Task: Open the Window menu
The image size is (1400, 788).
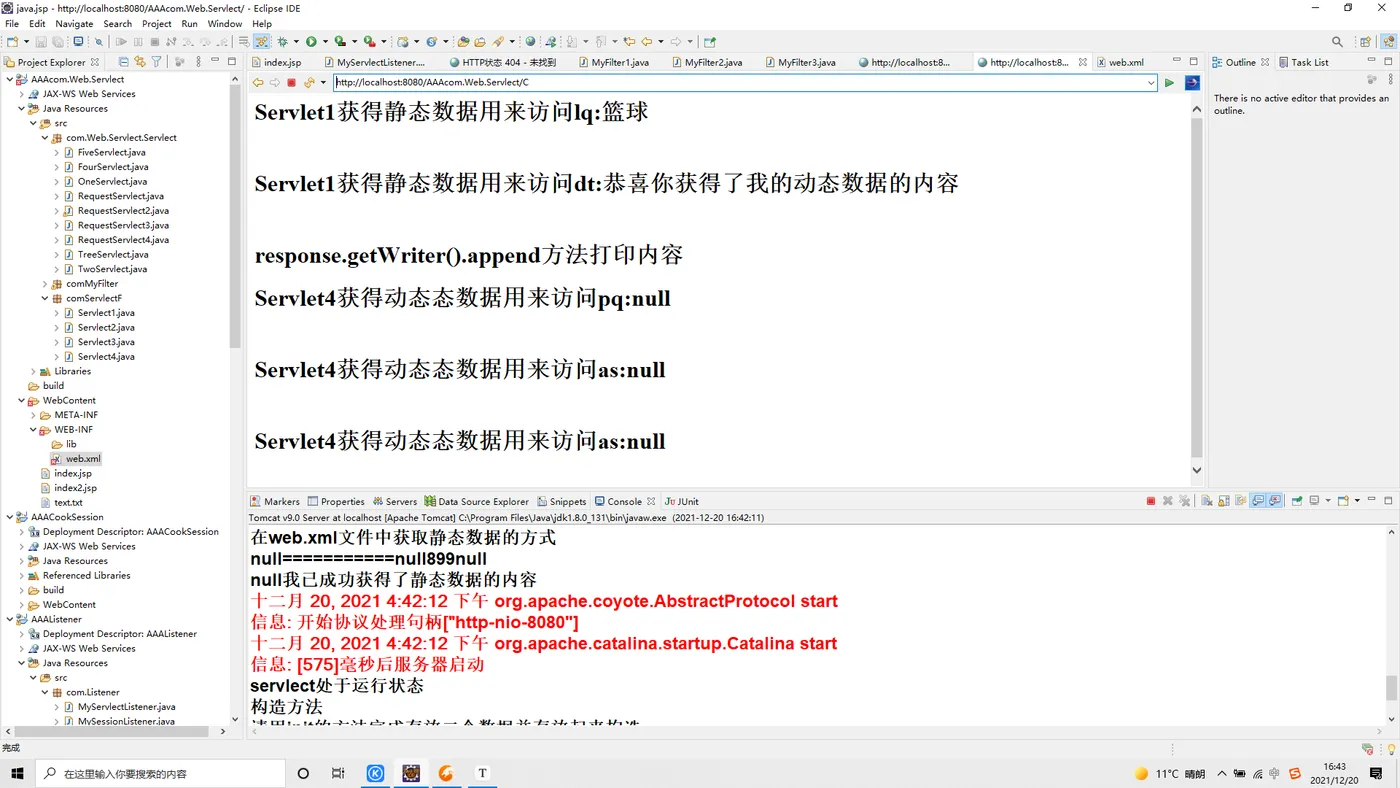Action: [x=225, y=24]
